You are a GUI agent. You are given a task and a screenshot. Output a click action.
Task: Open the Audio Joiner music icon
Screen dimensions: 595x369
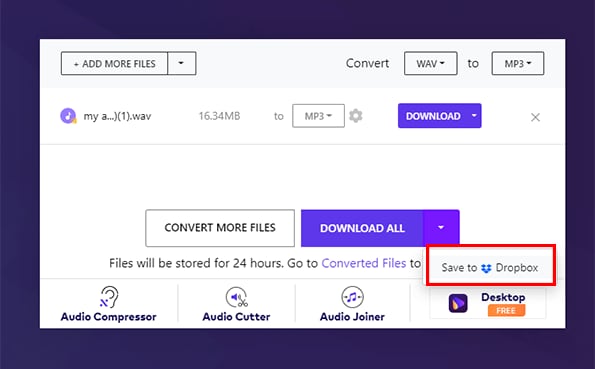click(x=352, y=297)
